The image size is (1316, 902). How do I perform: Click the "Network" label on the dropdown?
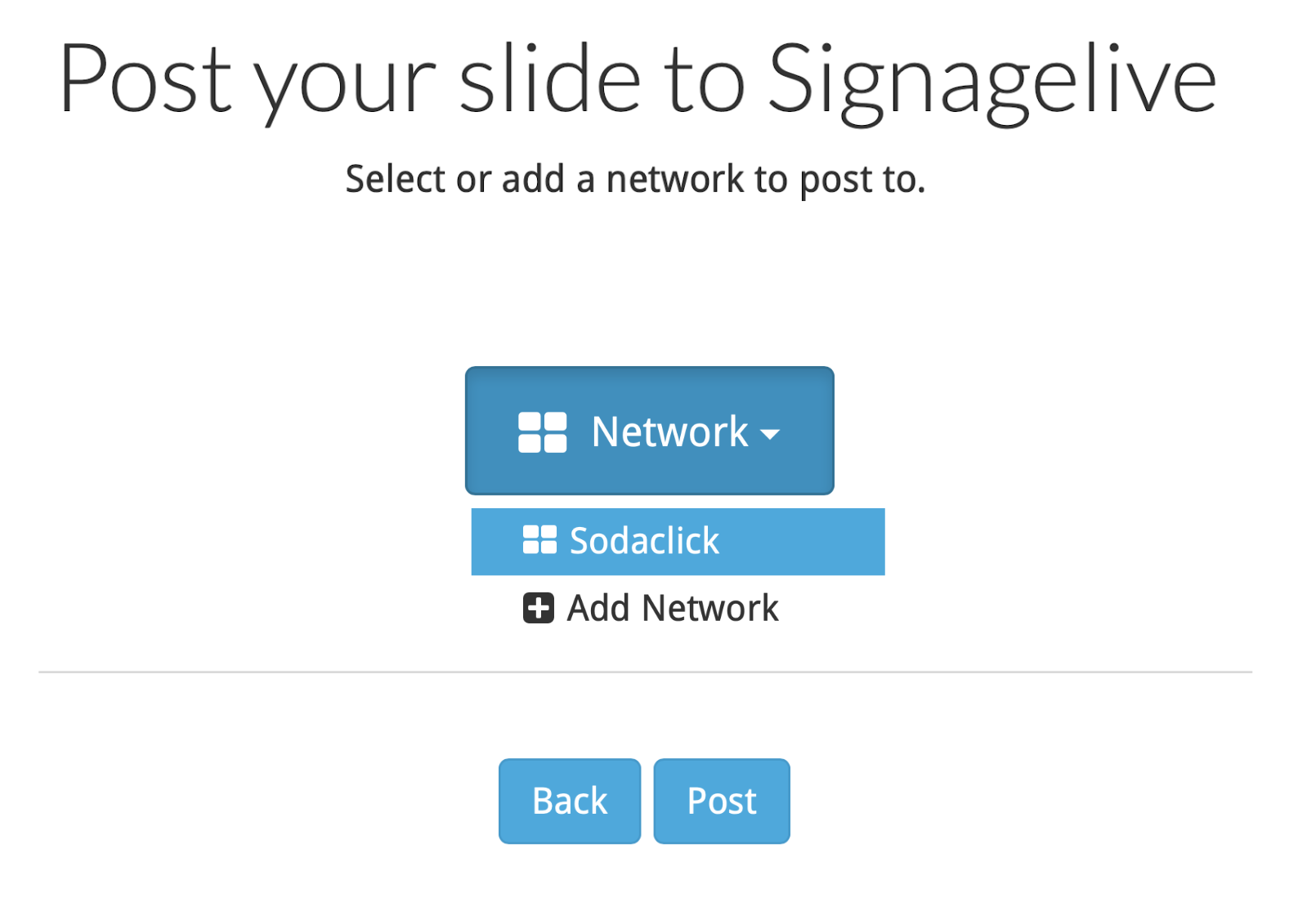[669, 432]
